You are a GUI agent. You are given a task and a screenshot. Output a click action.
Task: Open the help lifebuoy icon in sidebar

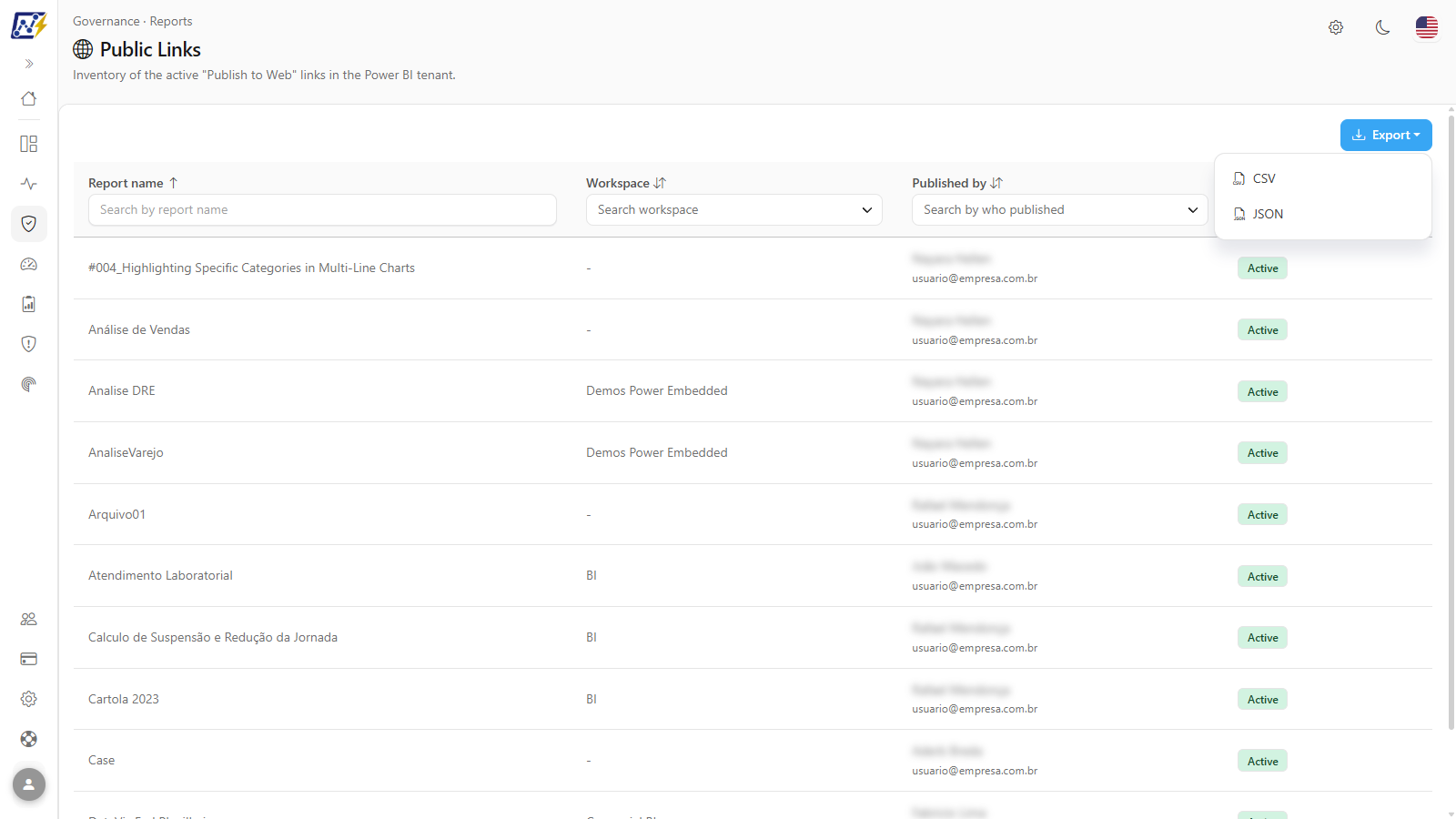click(x=29, y=739)
